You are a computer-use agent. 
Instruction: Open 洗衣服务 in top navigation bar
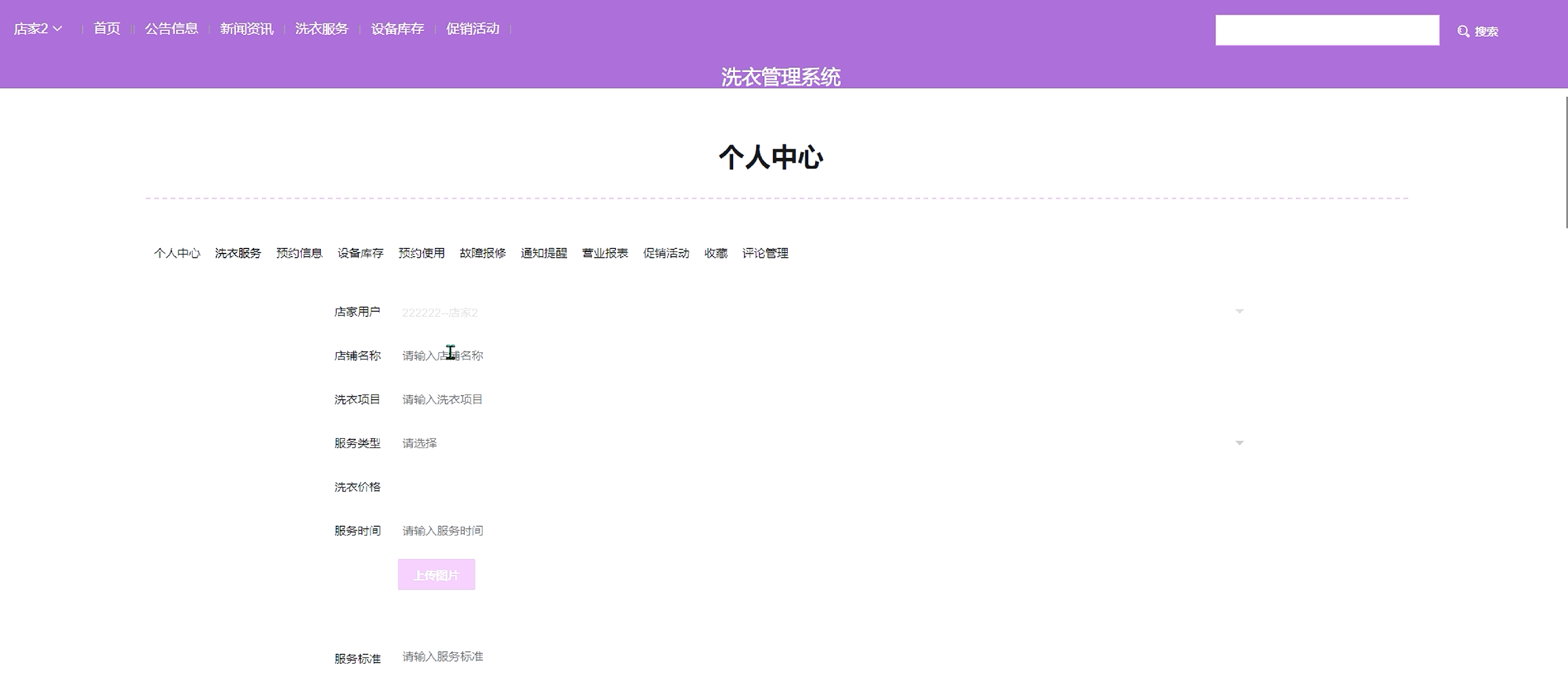point(321,29)
